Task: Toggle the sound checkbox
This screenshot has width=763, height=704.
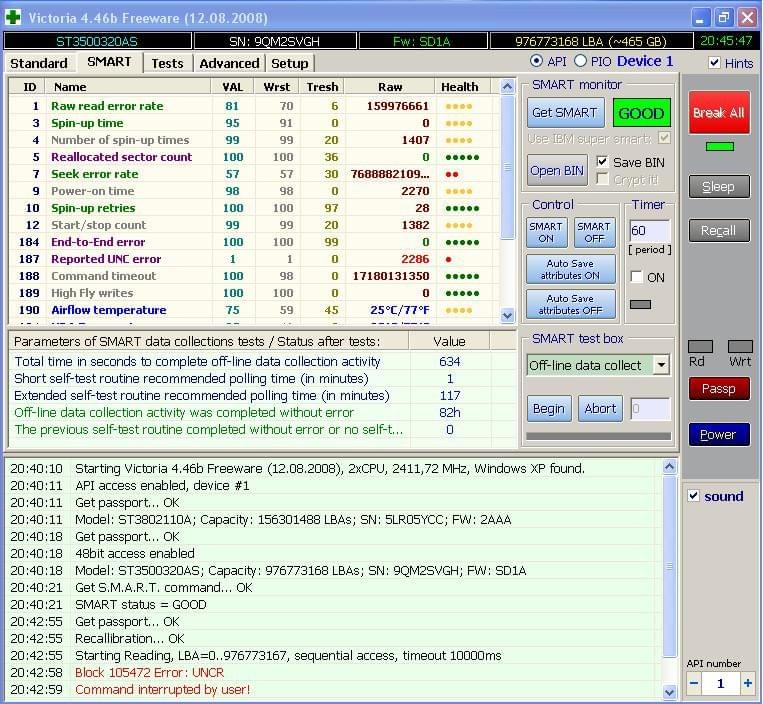Action: (x=693, y=496)
